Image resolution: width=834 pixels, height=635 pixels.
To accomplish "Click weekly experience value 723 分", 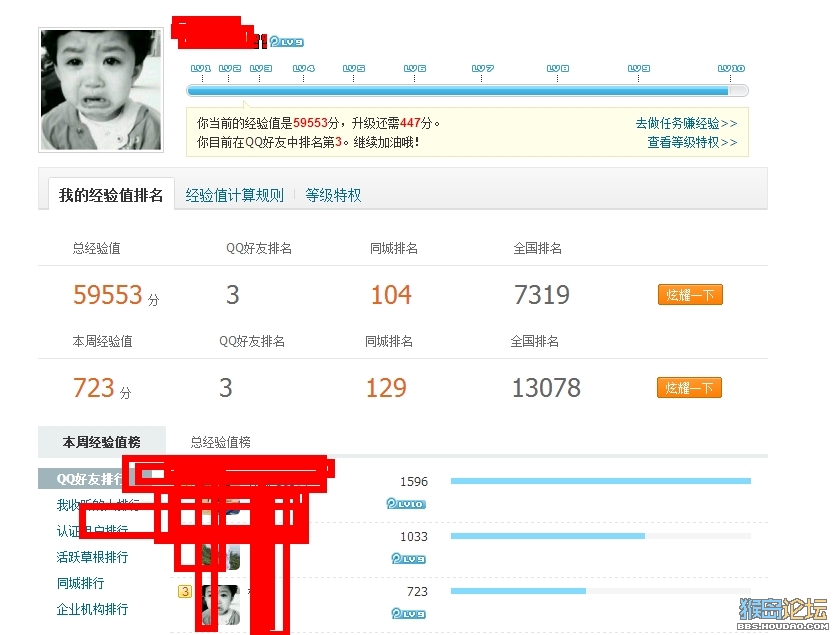I will (102, 388).
